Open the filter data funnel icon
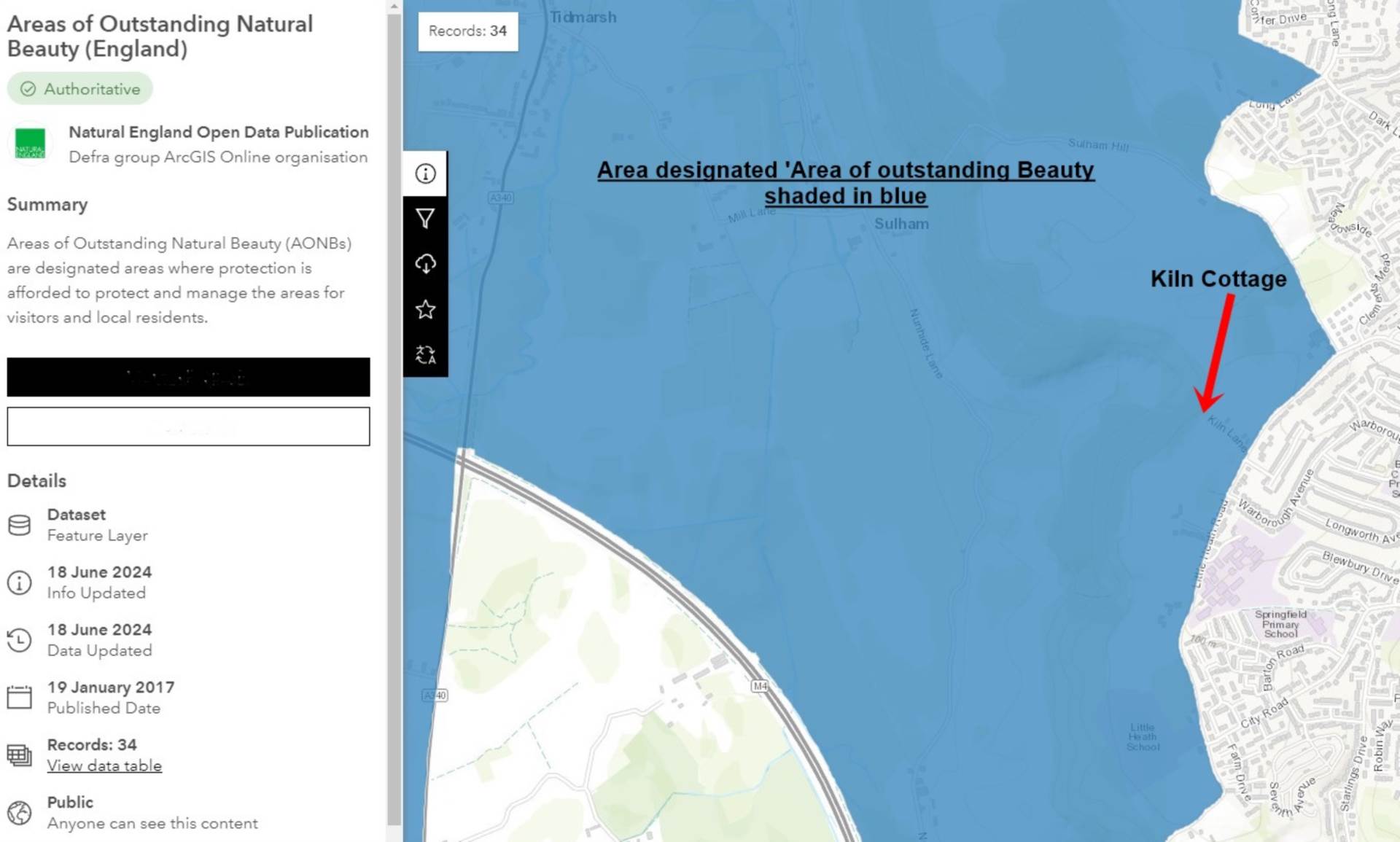The width and height of the screenshot is (1400, 842). point(425,219)
